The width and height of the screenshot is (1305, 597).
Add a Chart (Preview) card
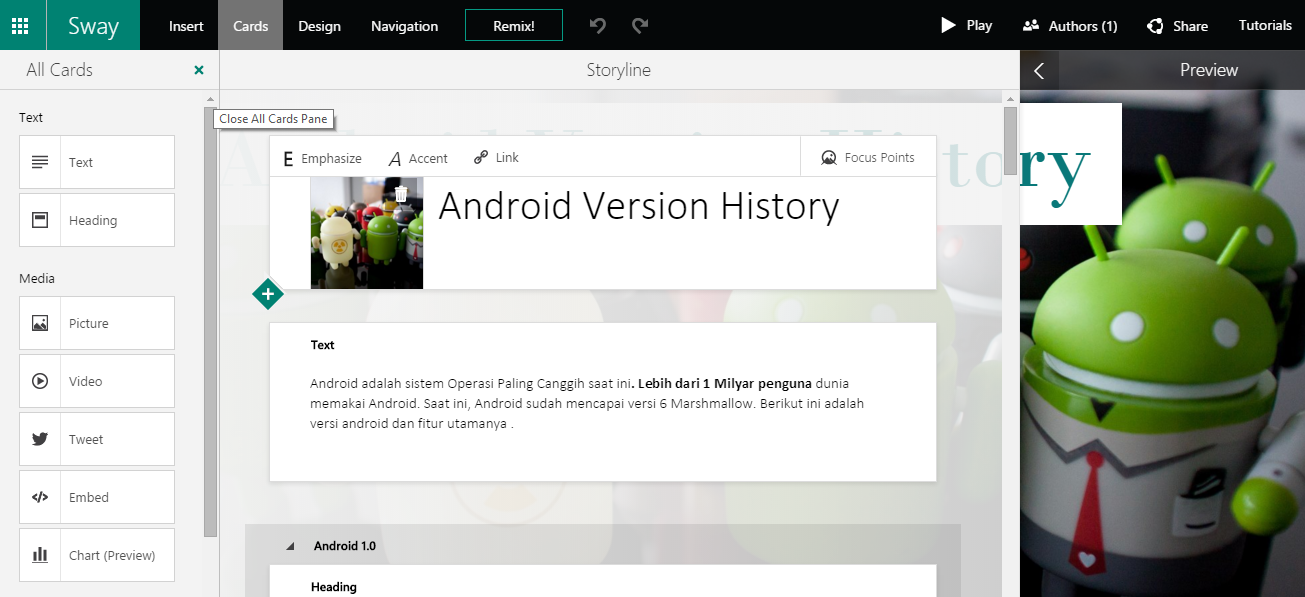(x=97, y=555)
